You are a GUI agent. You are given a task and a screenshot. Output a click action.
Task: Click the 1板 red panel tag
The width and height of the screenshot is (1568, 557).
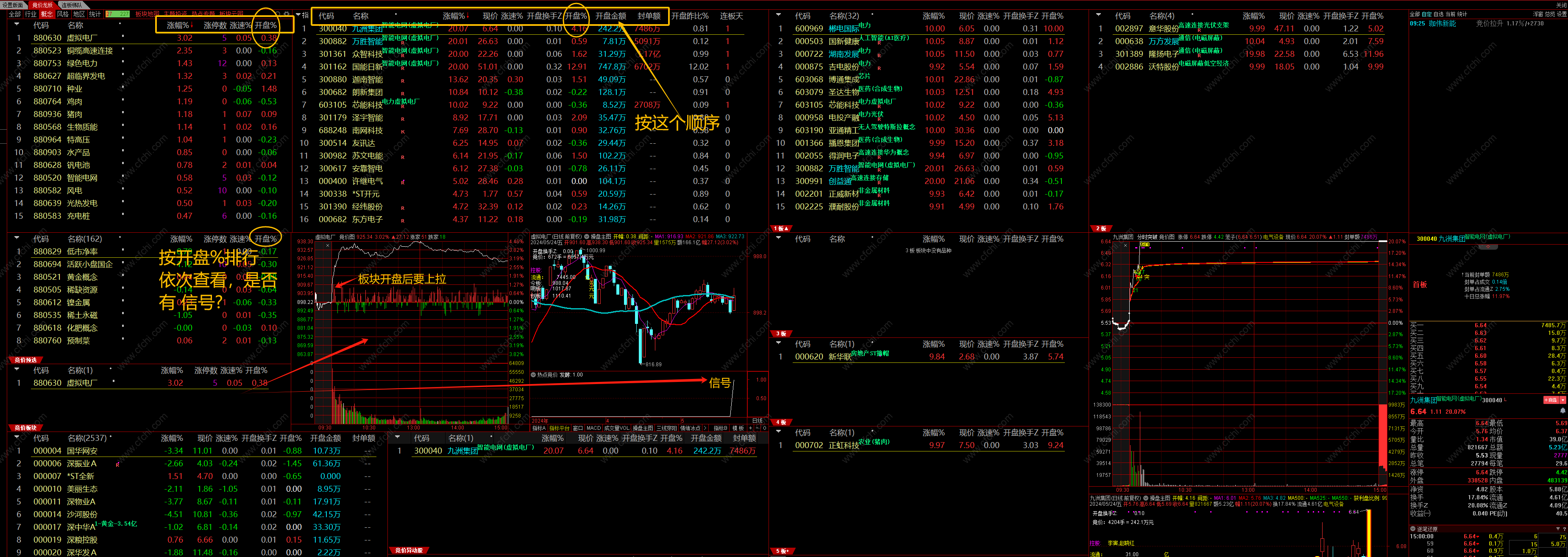click(781, 228)
